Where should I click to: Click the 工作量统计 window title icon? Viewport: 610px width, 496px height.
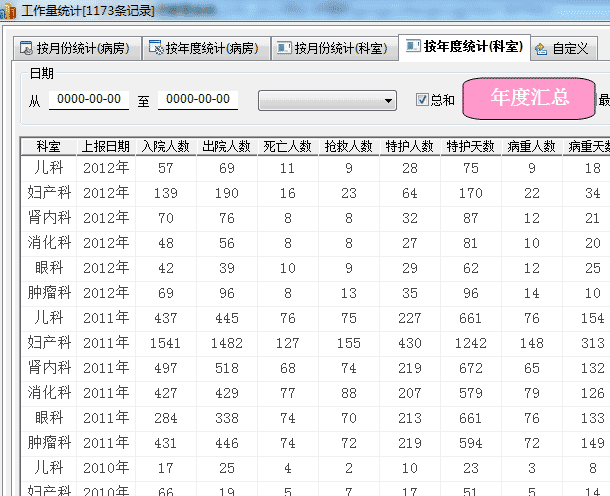[x=10, y=9]
